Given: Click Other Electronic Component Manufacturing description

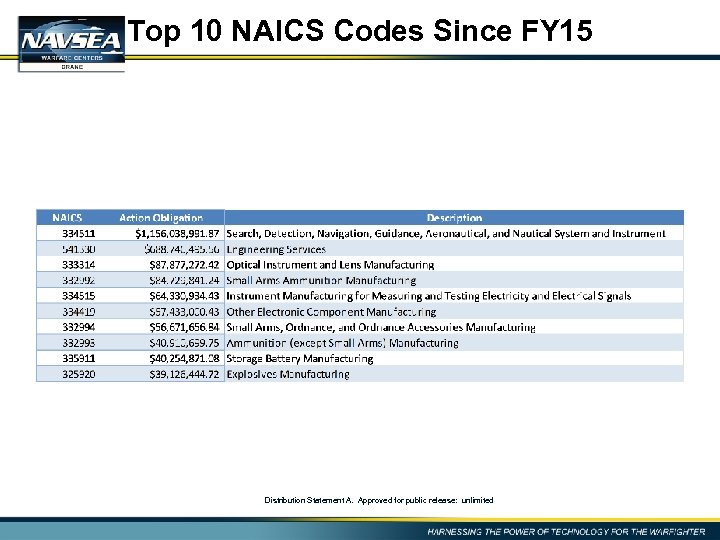Looking at the screenshot, I should click(x=331, y=312).
